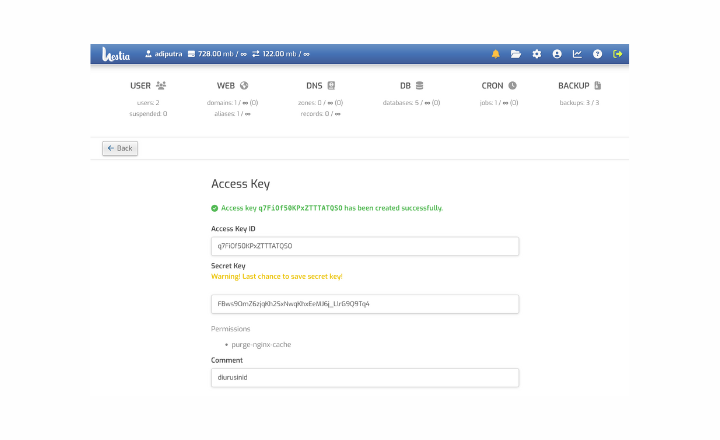Open the file manager folder icon

coord(516,54)
